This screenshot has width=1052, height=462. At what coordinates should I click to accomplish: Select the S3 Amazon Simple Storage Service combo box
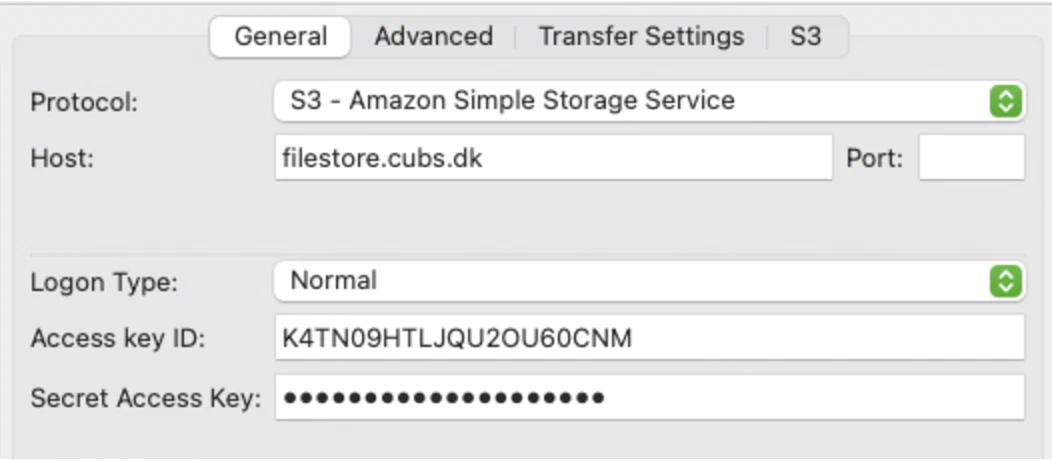click(630, 101)
